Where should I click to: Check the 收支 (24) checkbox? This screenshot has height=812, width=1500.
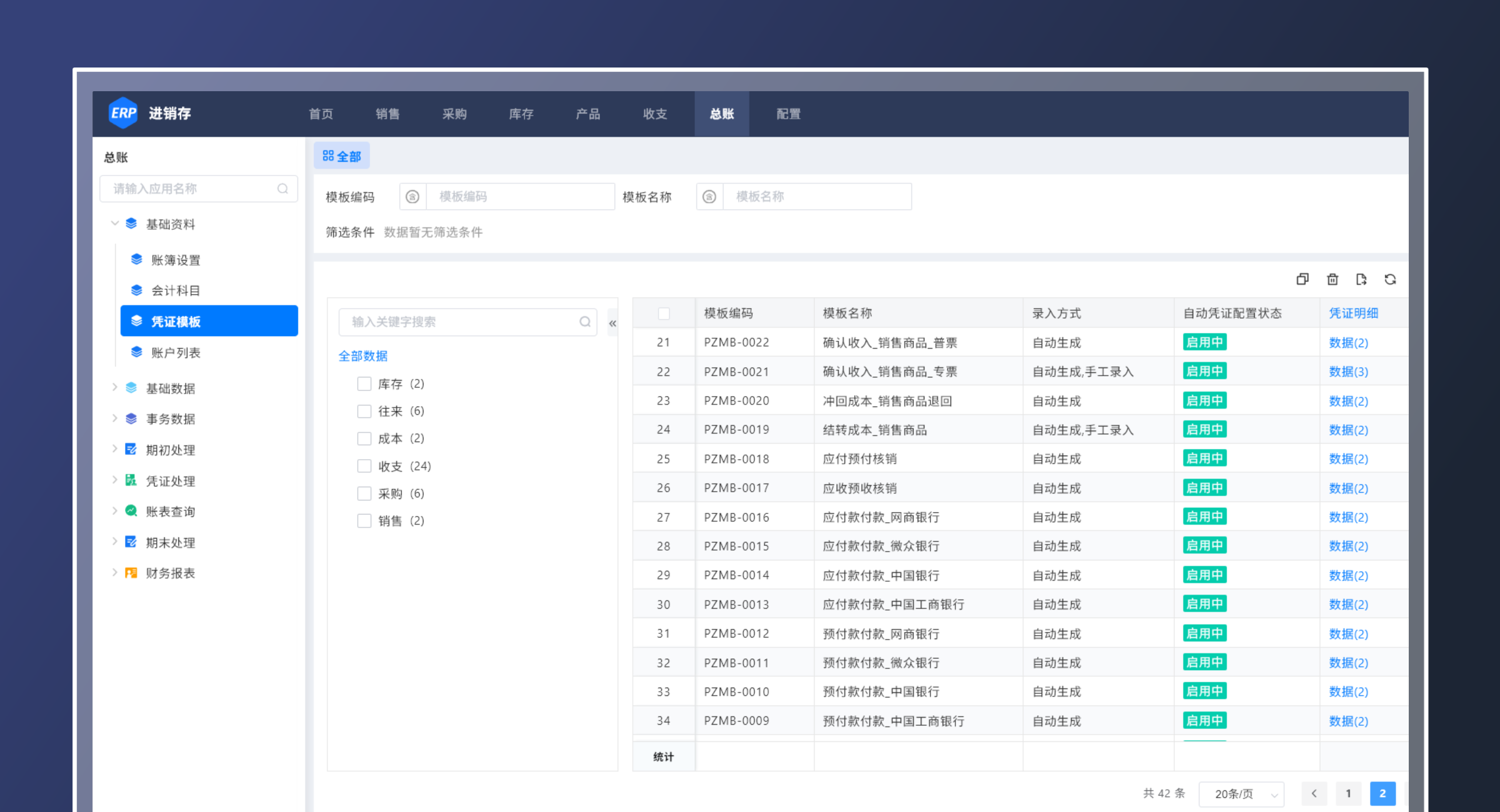(364, 465)
